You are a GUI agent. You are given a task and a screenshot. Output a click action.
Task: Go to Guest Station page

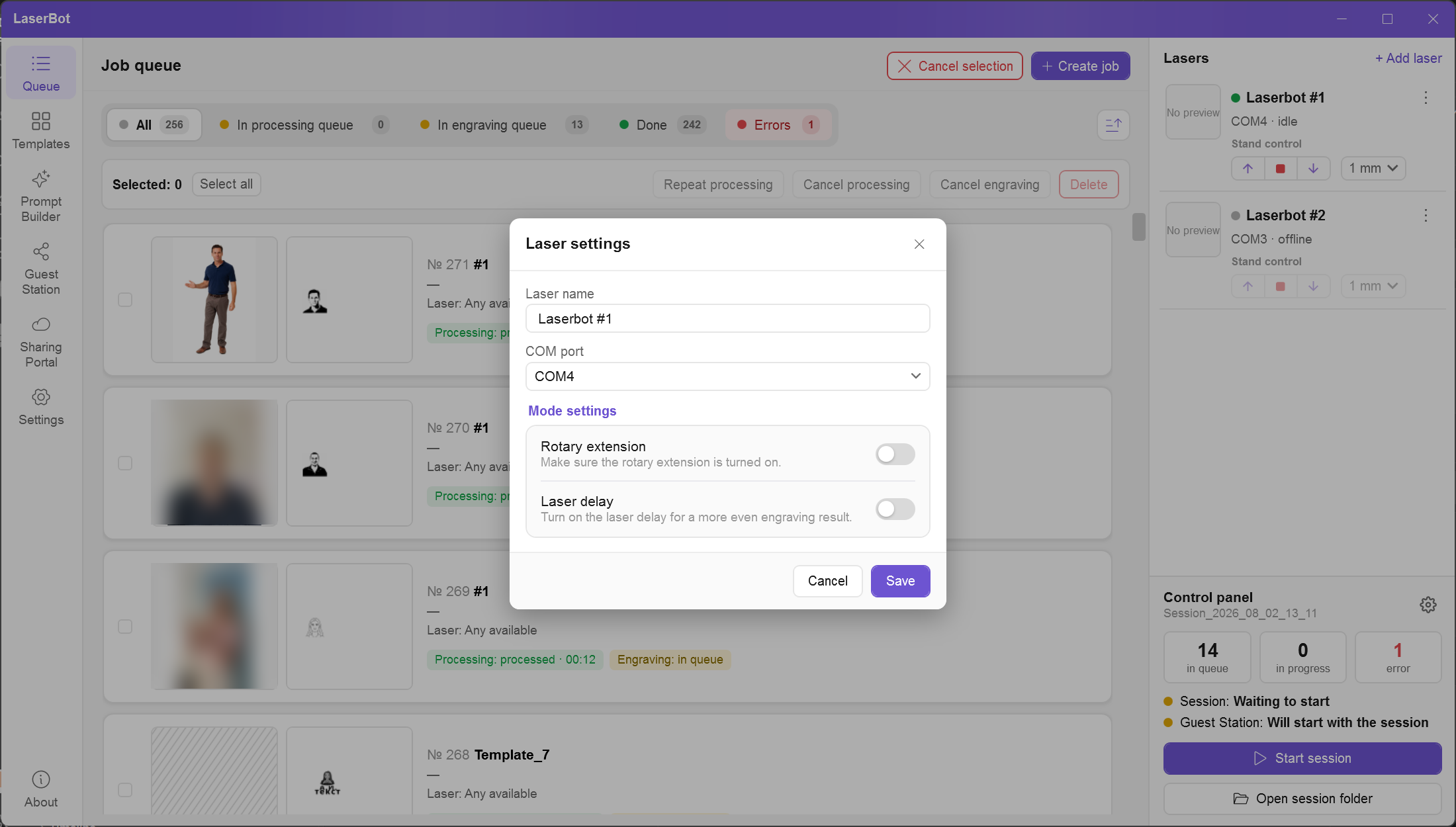(40, 269)
